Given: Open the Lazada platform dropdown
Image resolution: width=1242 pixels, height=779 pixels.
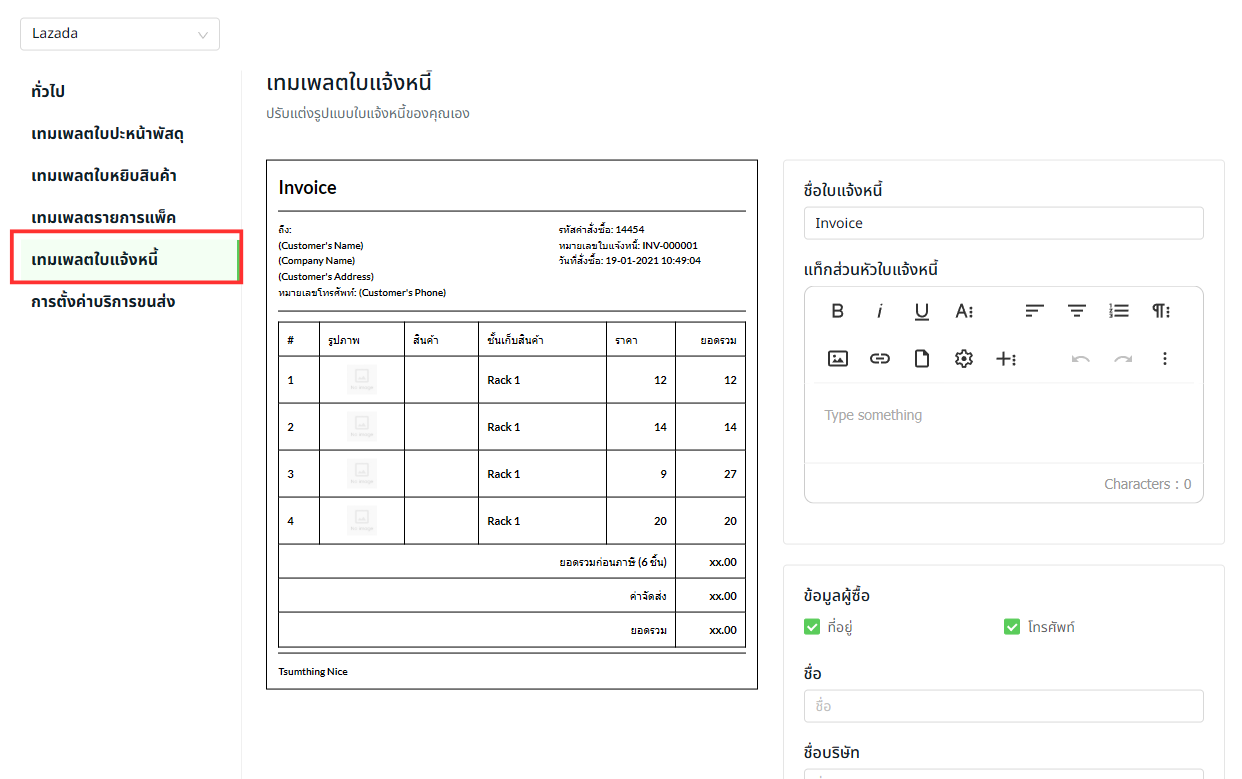Looking at the screenshot, I should coord(120,34).
